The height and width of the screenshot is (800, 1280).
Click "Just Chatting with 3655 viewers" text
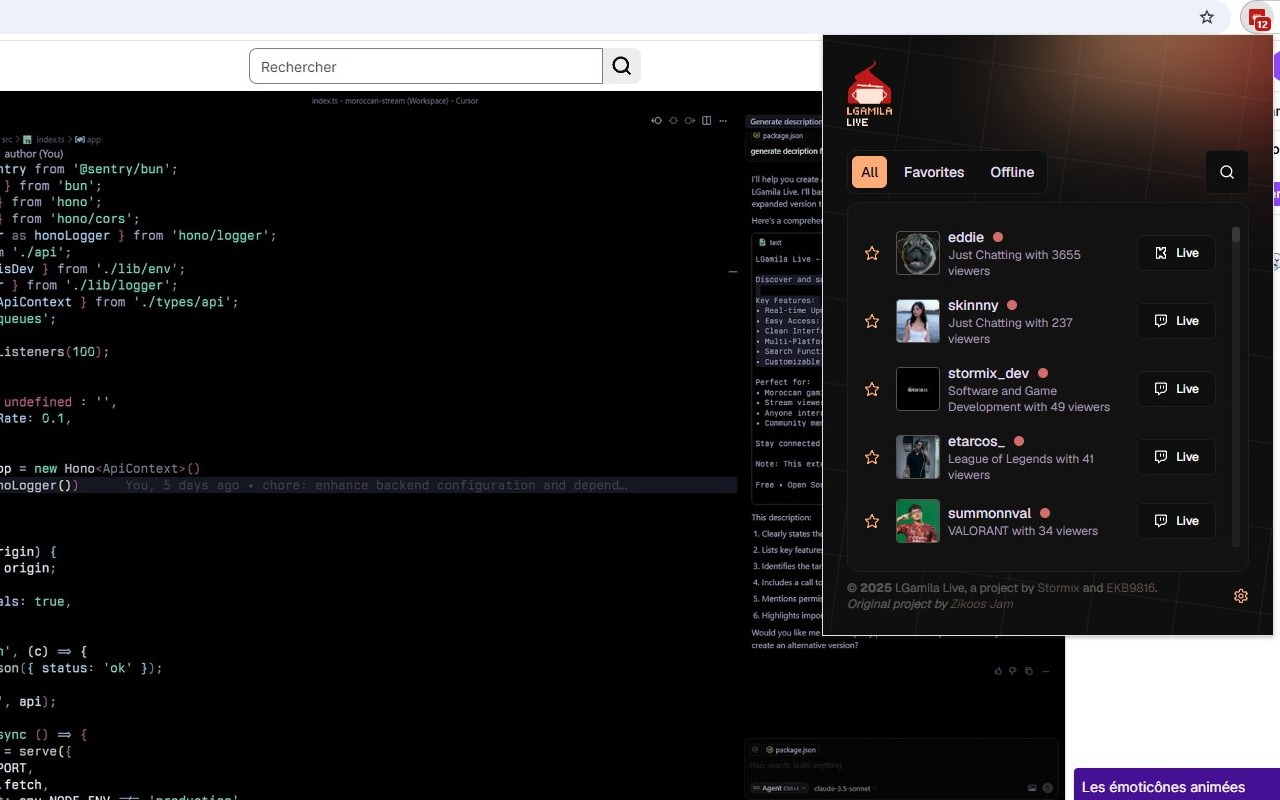tap(1014, 263)
